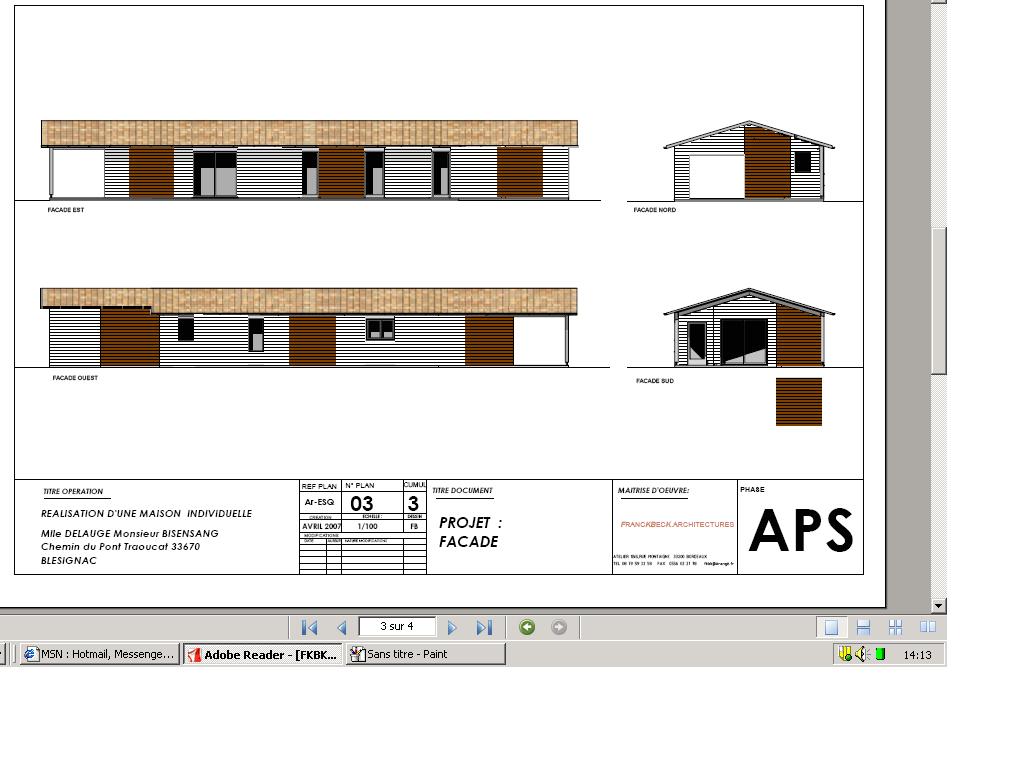Click the TITRE OPERATION heading
This screenshot has height=768, width=1024.
click(73, 491)
